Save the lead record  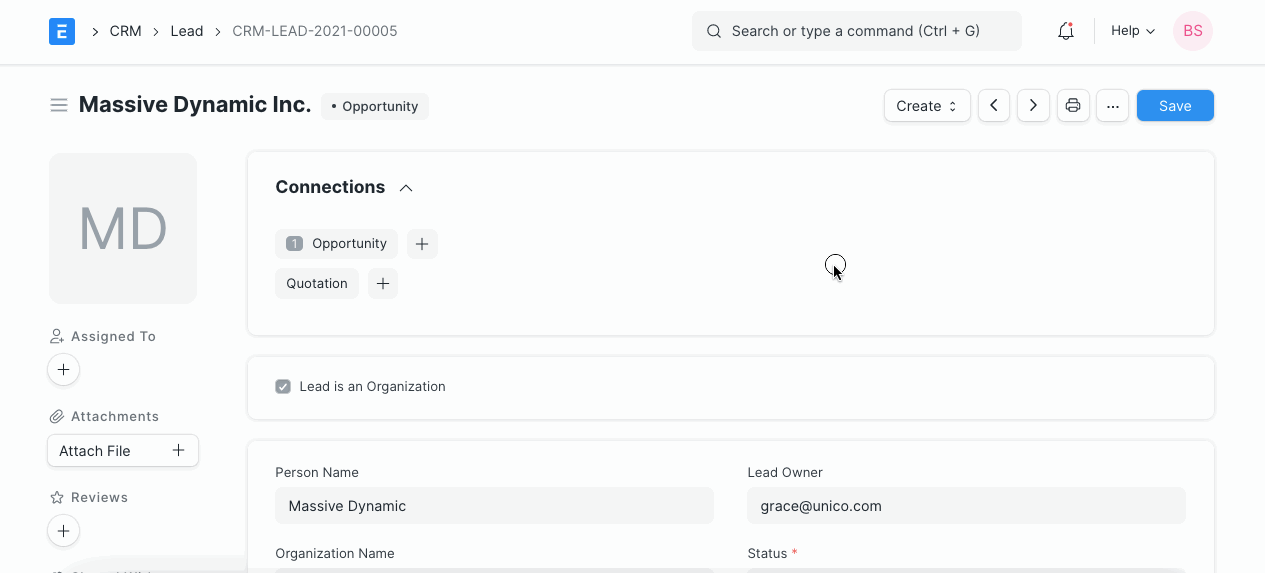[x=1175, y=106]
